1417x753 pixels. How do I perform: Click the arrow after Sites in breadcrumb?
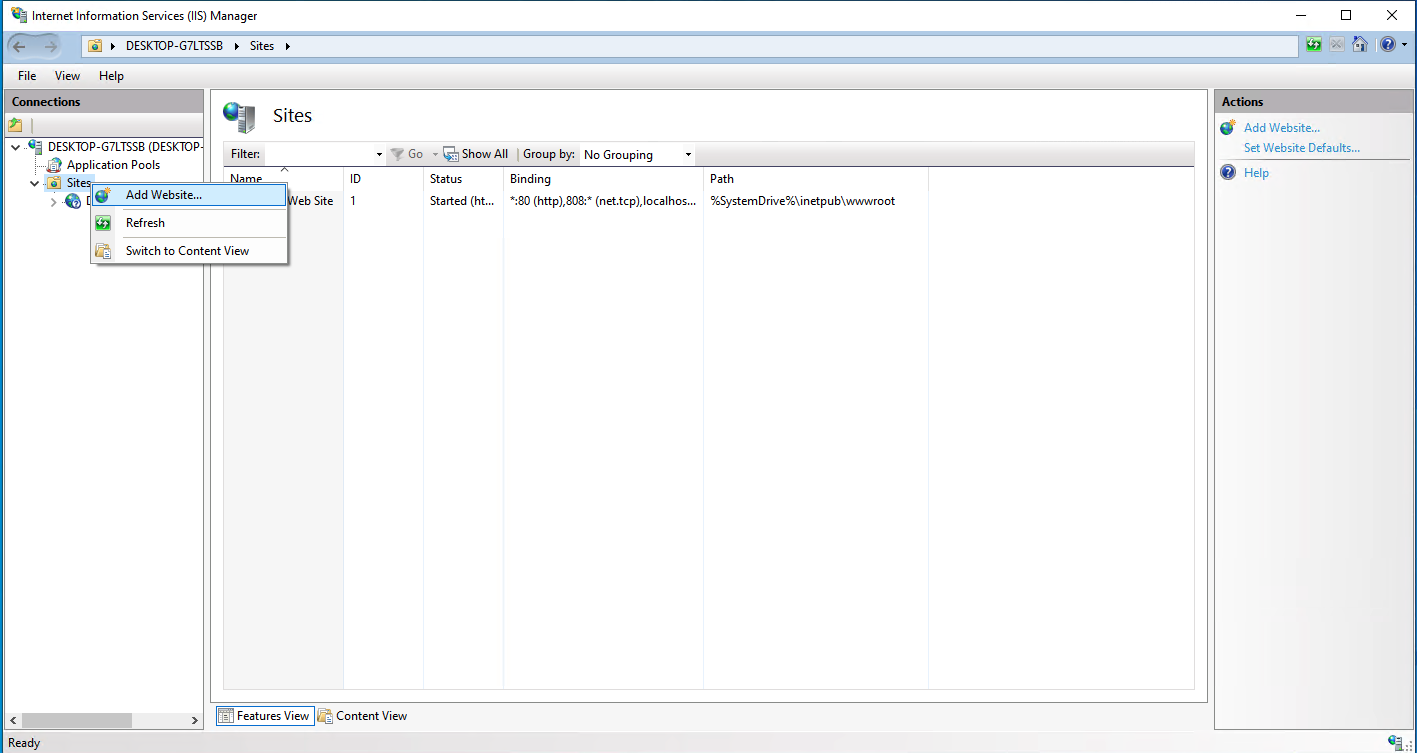click(287, 46)
